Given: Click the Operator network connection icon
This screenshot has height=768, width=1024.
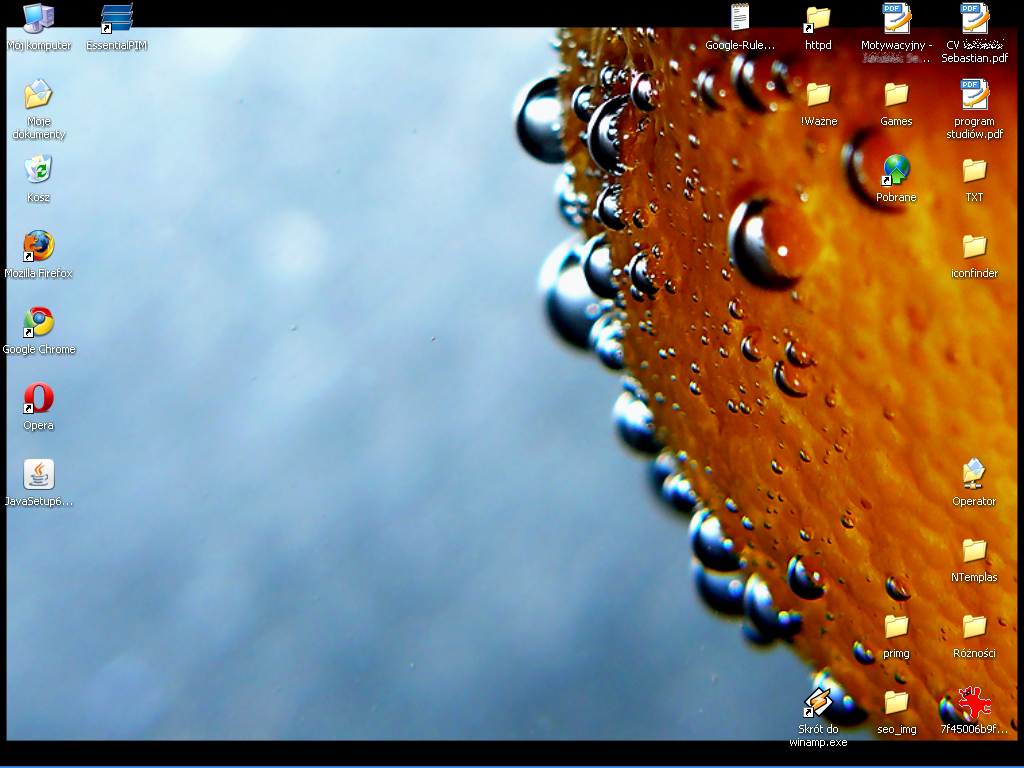Looking at the screenshot, I should [x=974, y=474].
